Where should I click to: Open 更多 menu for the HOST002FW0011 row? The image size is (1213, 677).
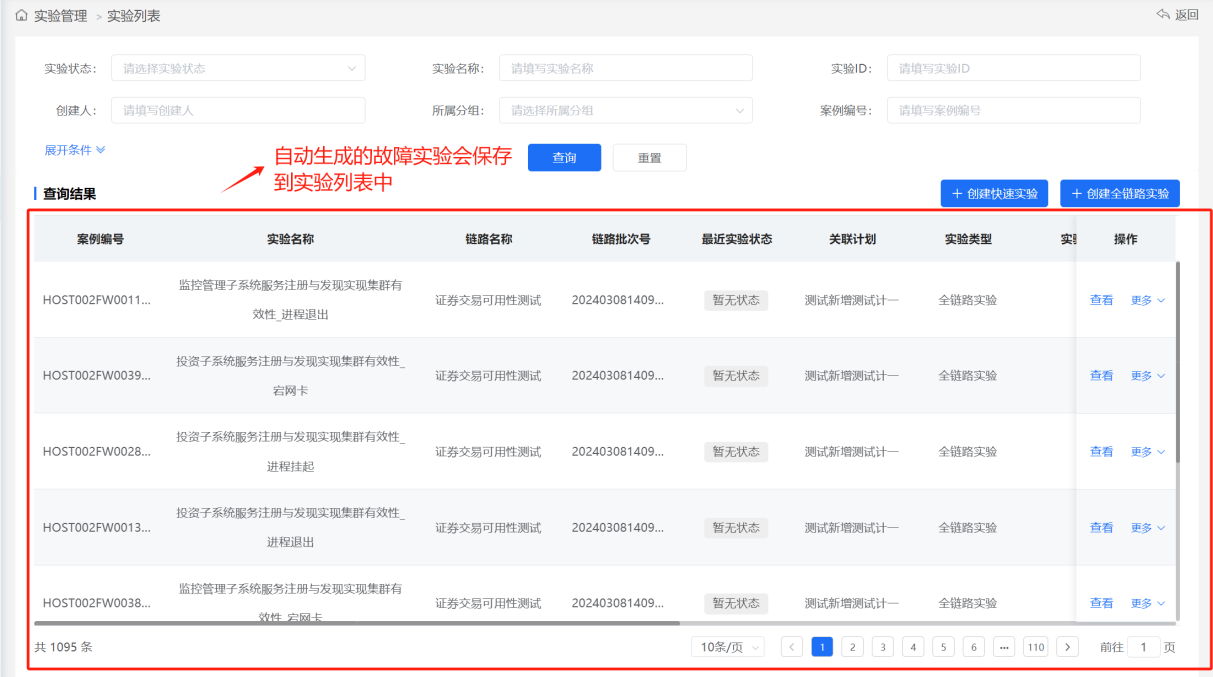pos(1148,300)
